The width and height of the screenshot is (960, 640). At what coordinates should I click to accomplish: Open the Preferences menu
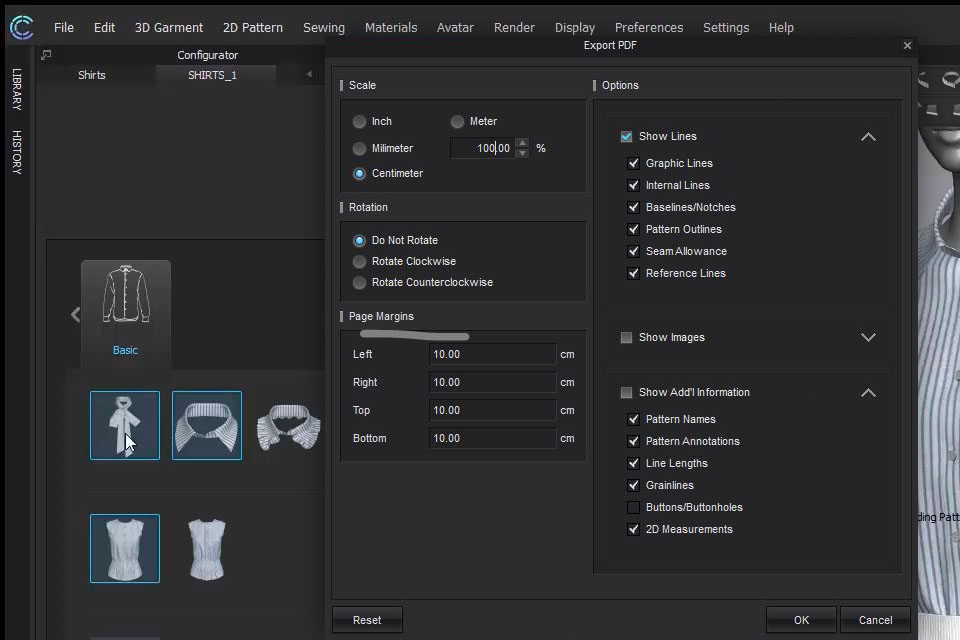pyautogui.click(x=649, y=28)
